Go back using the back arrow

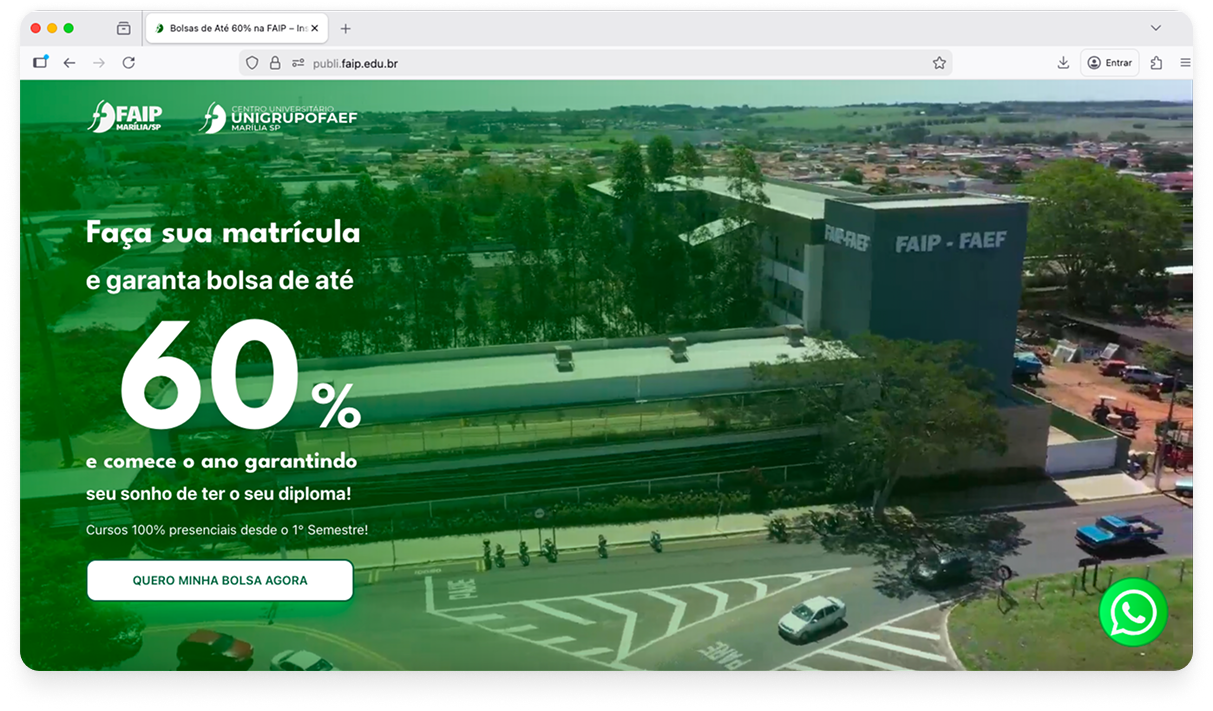pos(69,63)
